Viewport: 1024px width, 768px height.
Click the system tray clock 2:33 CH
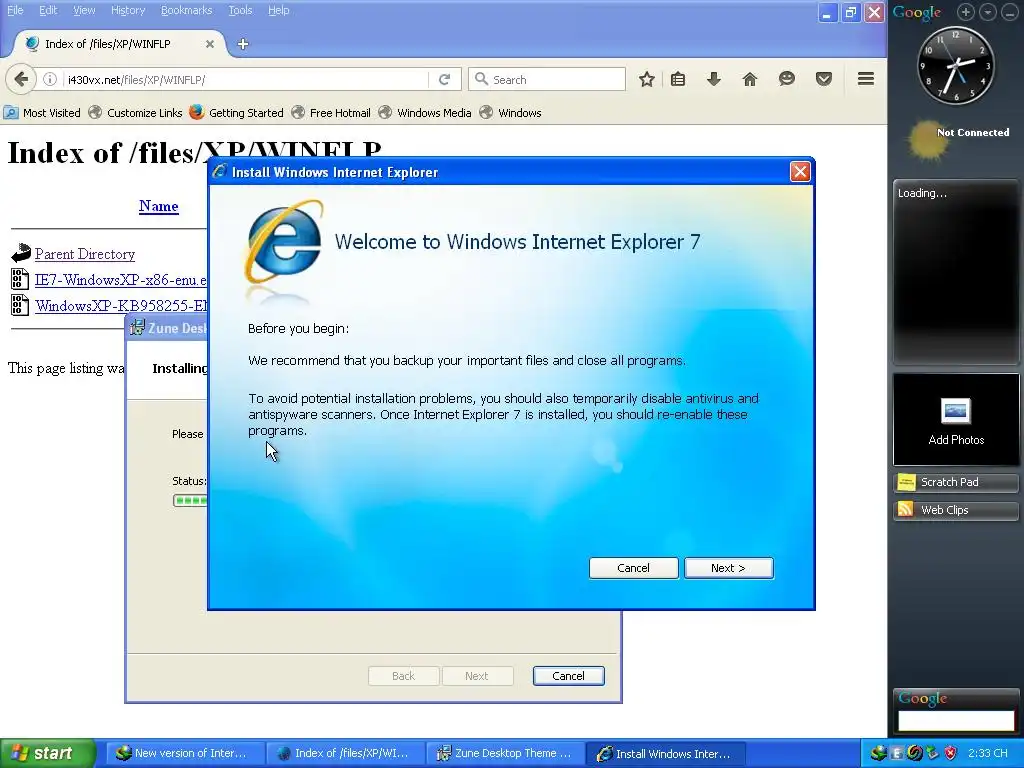tap(987, 754)
